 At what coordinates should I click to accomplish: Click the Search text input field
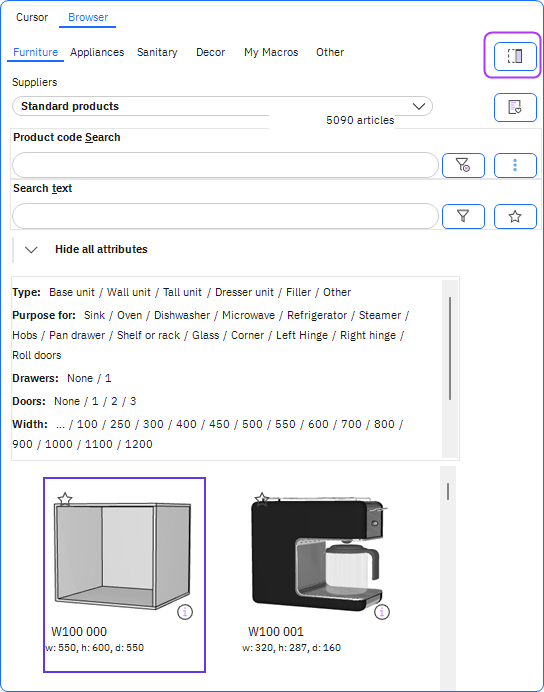click(x=225, y=216)
